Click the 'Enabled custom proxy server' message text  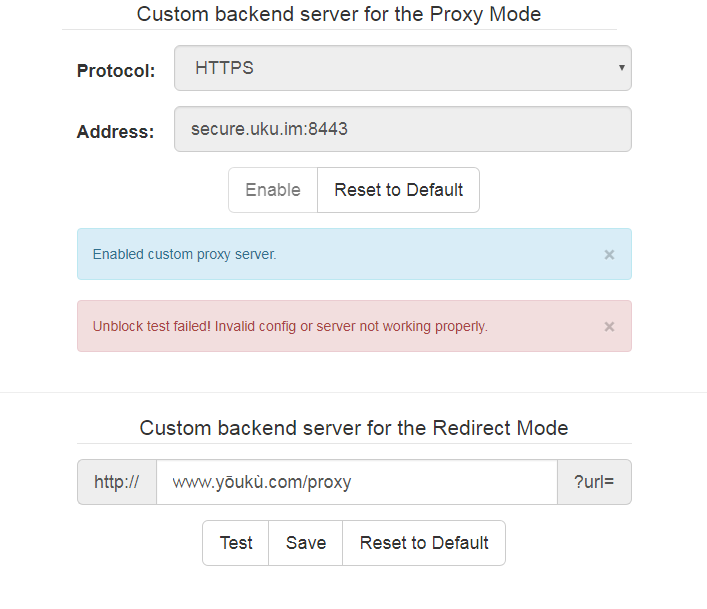point(184,254)
